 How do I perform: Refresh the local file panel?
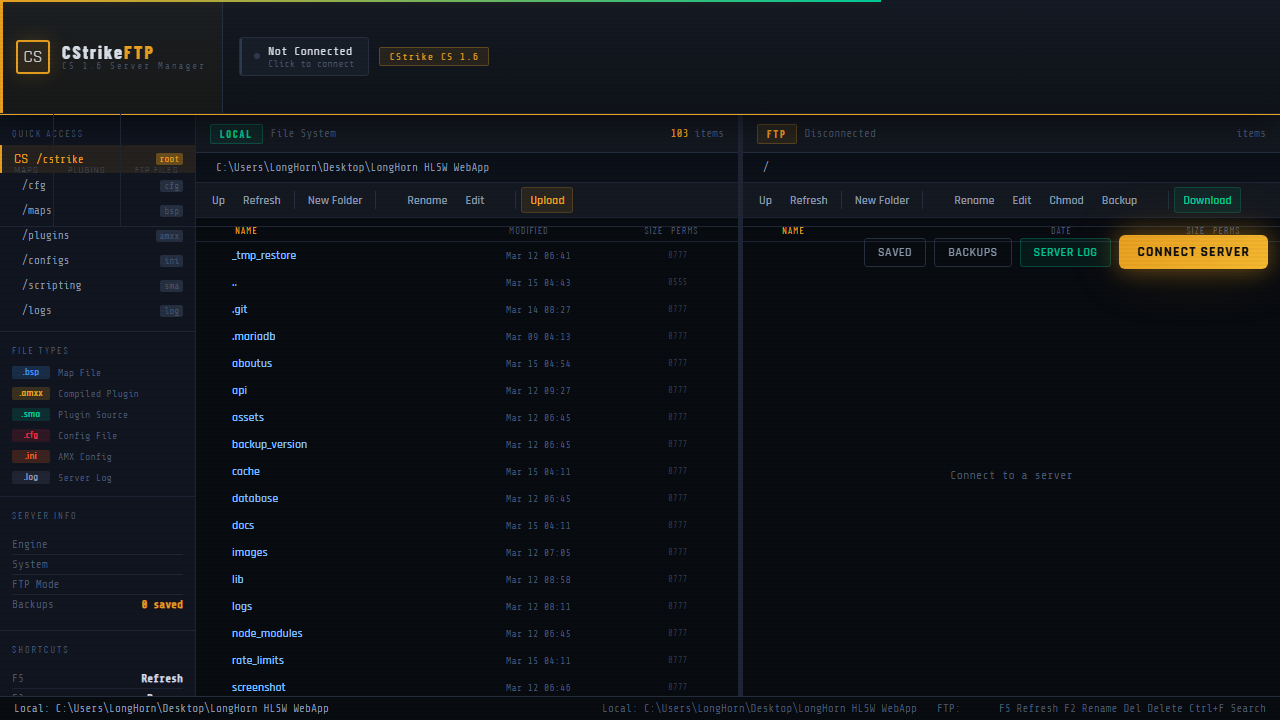(x=262, y=200)
